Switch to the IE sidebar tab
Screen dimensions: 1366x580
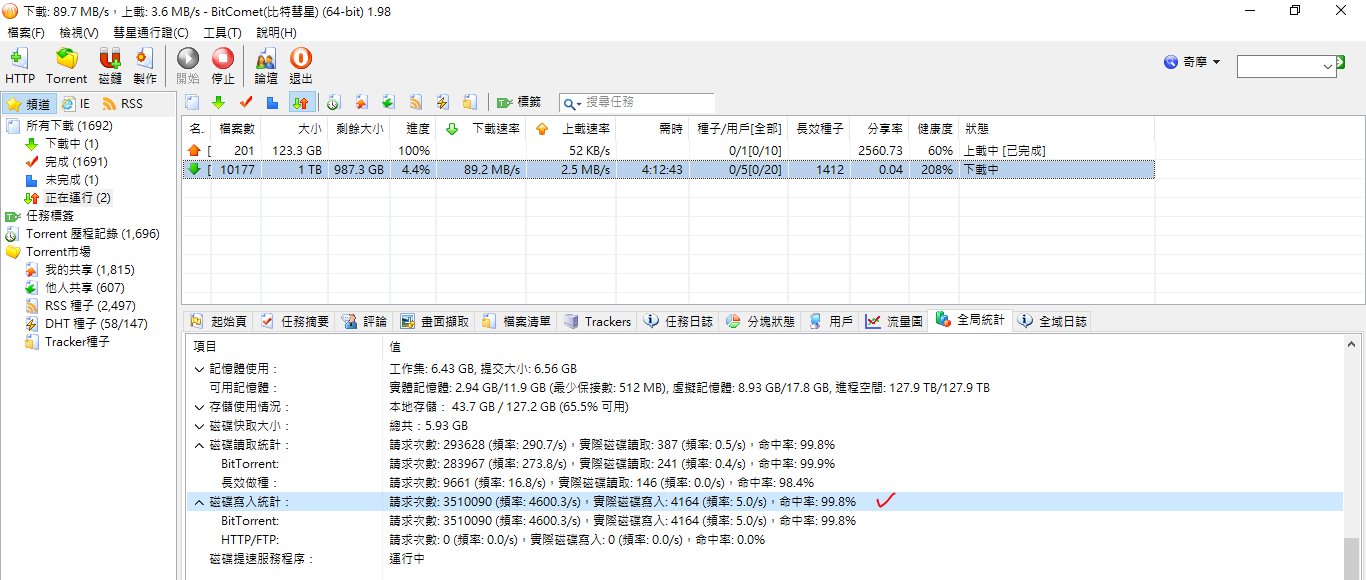[76, 103]
